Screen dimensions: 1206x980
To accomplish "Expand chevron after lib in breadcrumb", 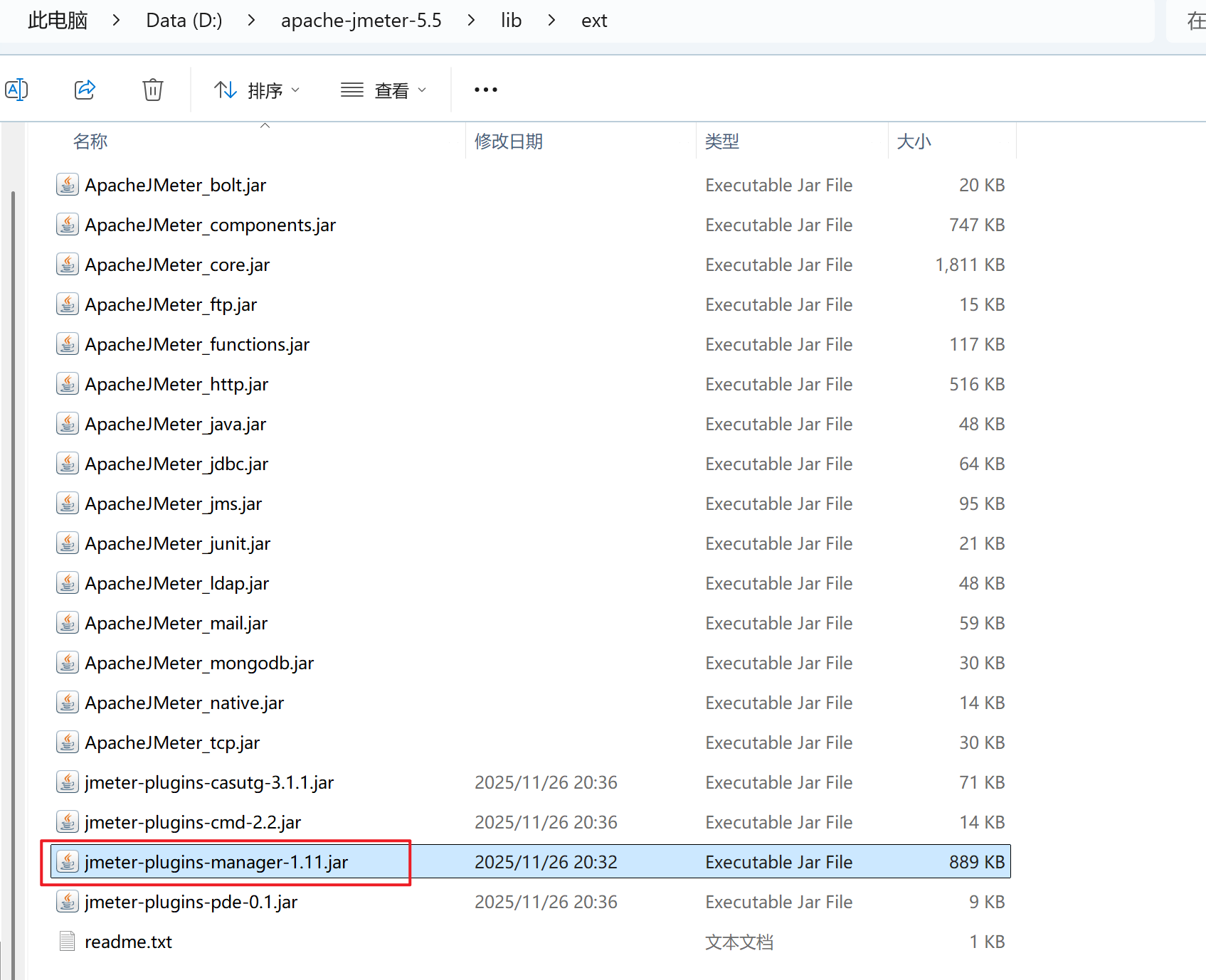I will (x=551, y=20).
